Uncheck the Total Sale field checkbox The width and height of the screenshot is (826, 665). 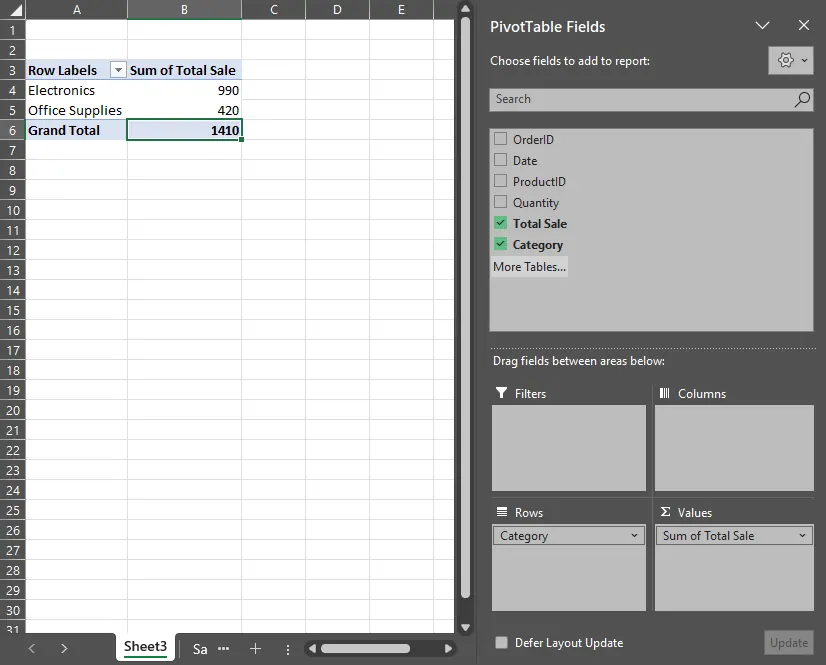point(501,223)
